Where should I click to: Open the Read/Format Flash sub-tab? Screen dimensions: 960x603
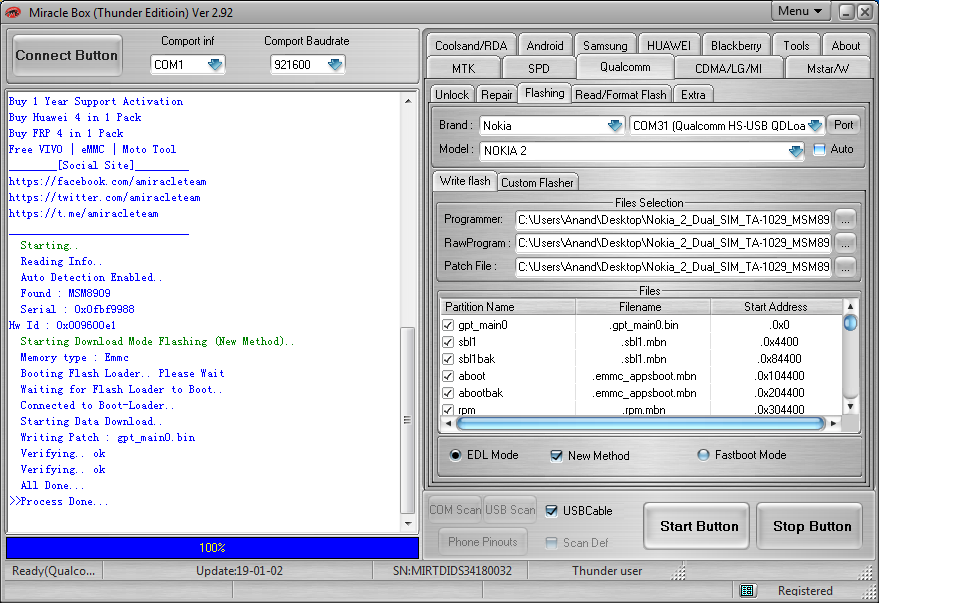(x=621, y=94)
